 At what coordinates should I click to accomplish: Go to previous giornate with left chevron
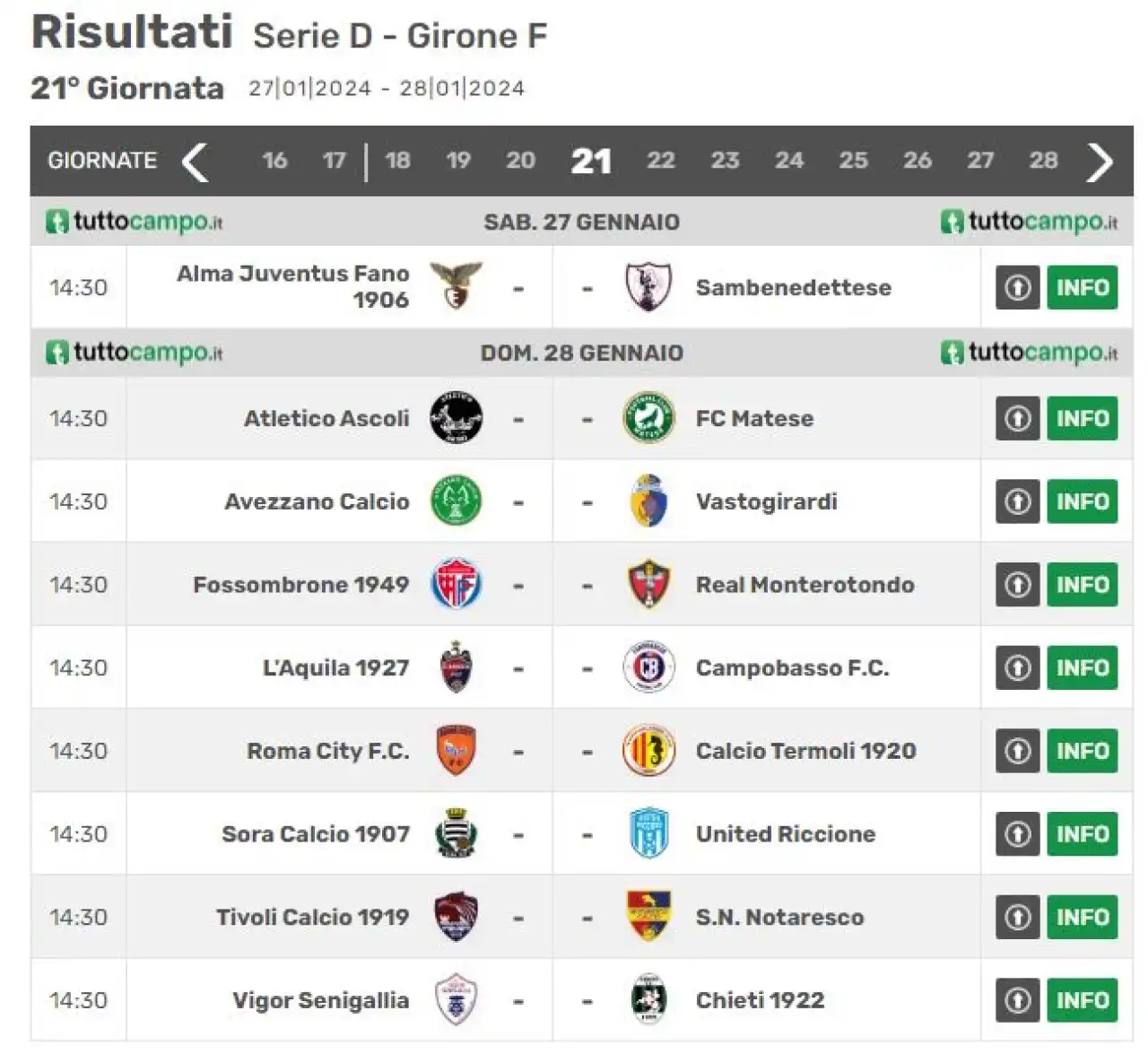(195, 161)
